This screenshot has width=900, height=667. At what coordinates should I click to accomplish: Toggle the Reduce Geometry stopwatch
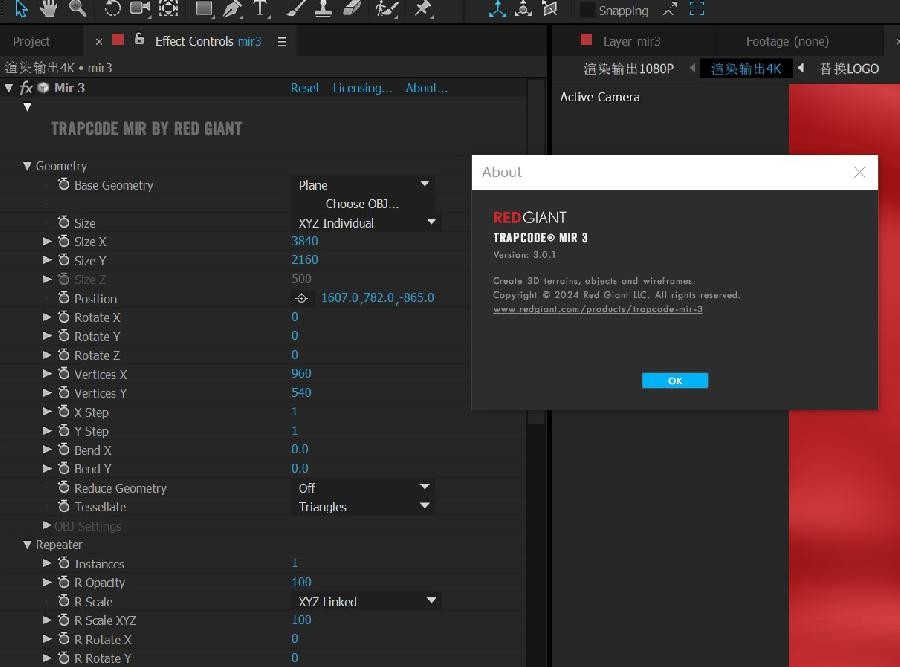click(x=64, y=488)
